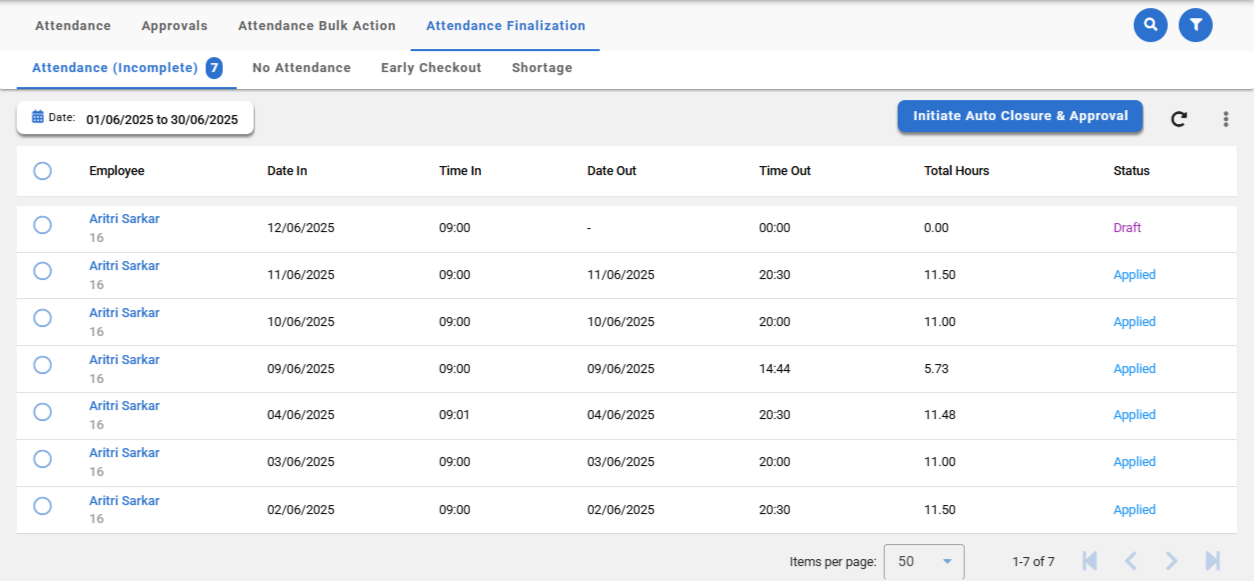The image size is (1254, 581).
Task: Click Initiate Auto Closure & Approval button
Action: tap(1019, 116)
